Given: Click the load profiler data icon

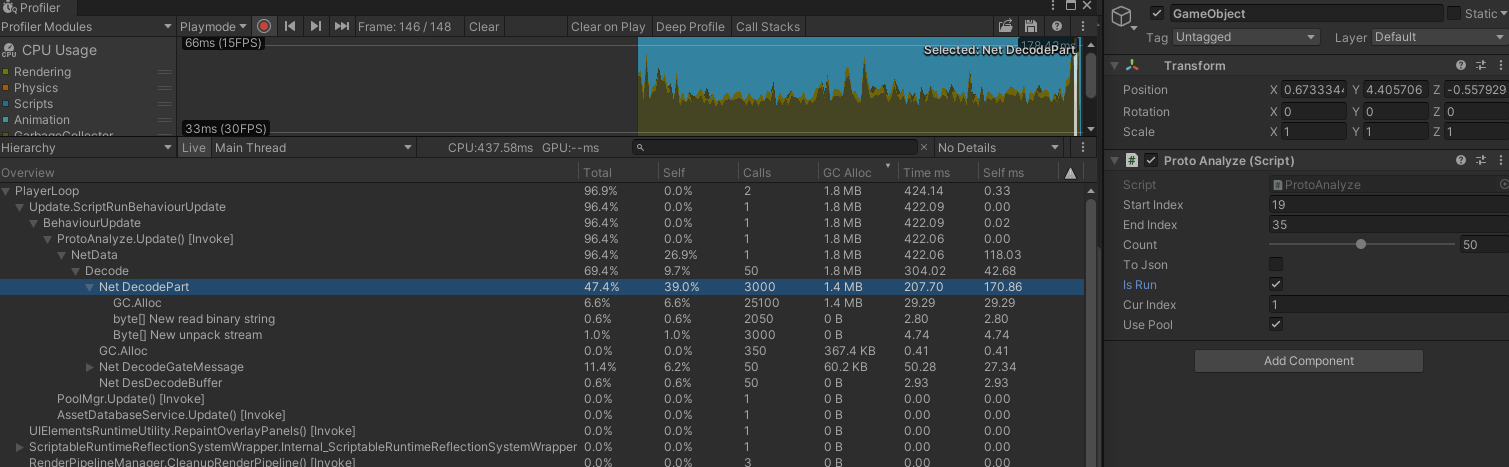Looking at the screenshot, I should (1004, 27).
